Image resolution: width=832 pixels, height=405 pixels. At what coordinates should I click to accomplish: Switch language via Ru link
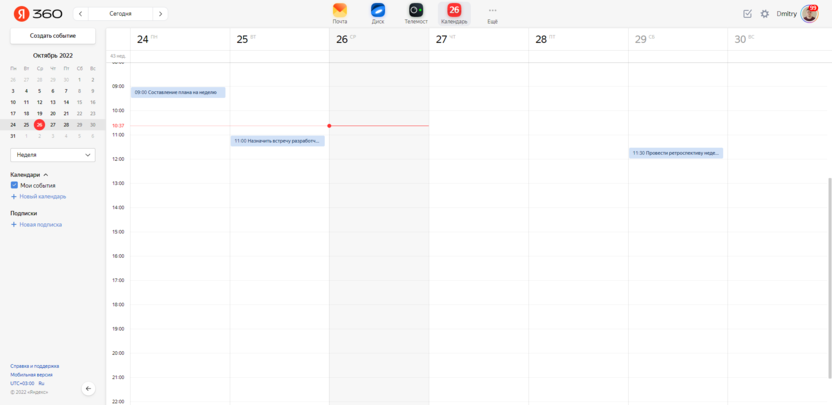pyautogui.click(x=41, y=383)
